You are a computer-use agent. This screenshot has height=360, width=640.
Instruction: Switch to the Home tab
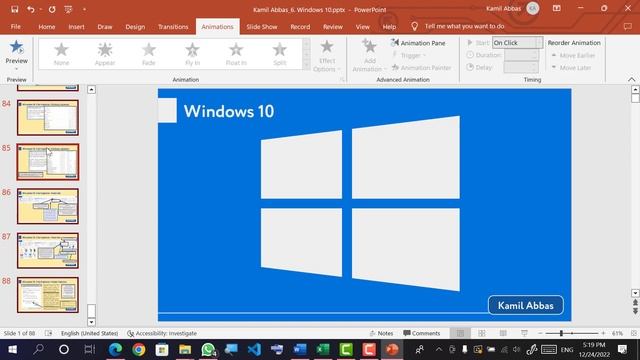(47, 27)
